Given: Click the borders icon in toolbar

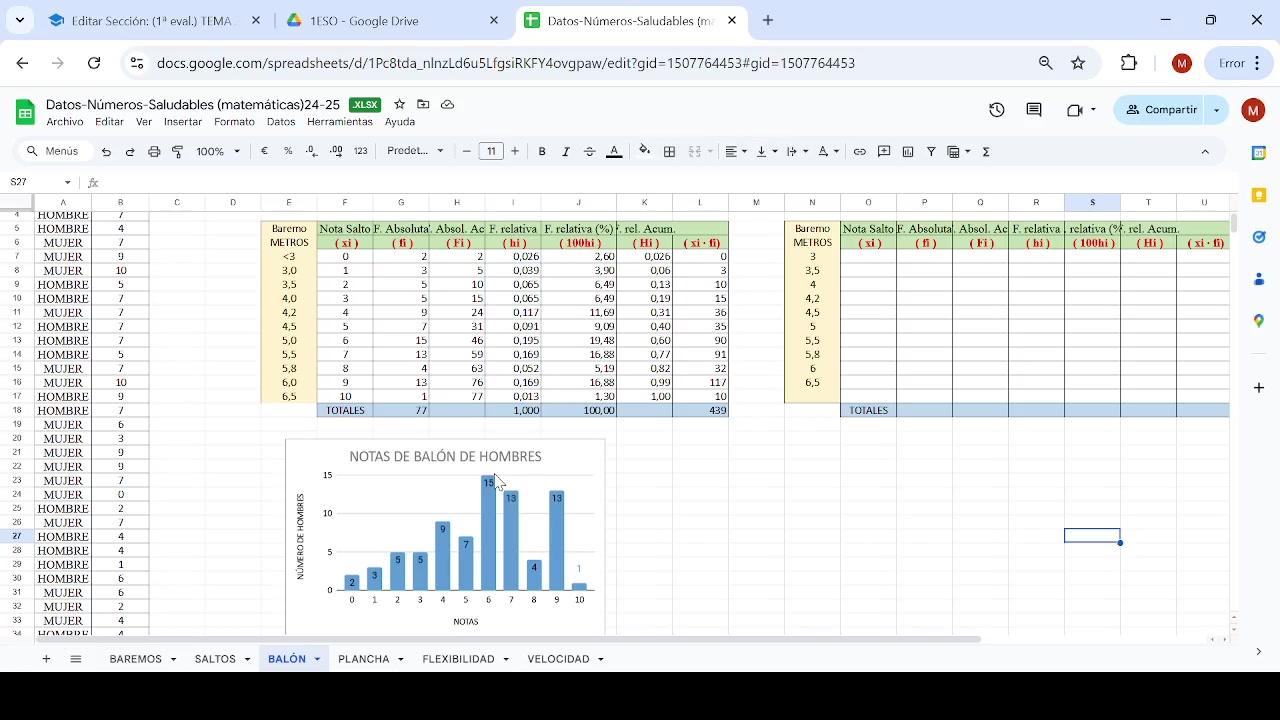Looking at the screenshot, I should pos(670,152).
